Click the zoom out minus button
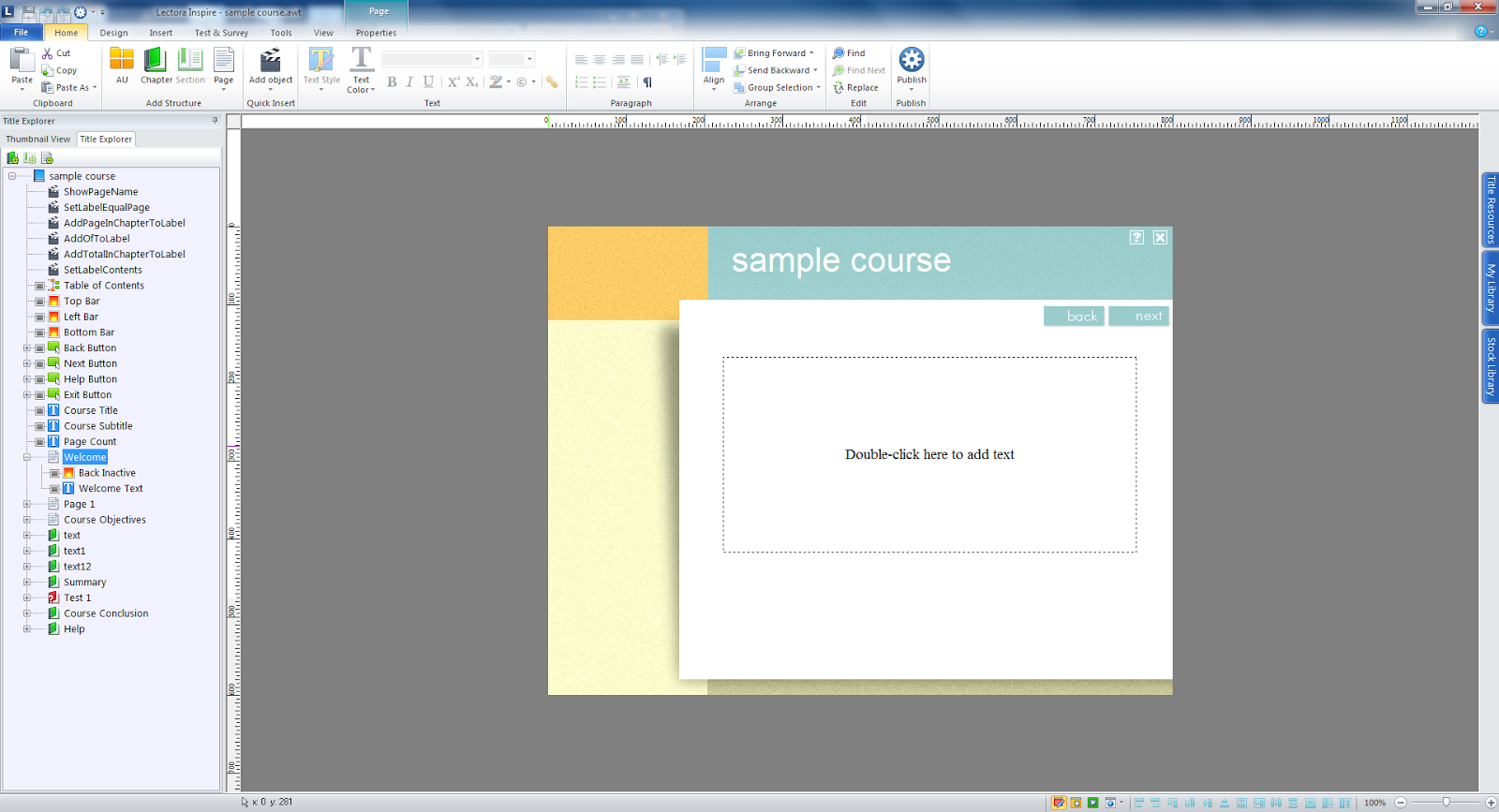 click(1401, 803)
